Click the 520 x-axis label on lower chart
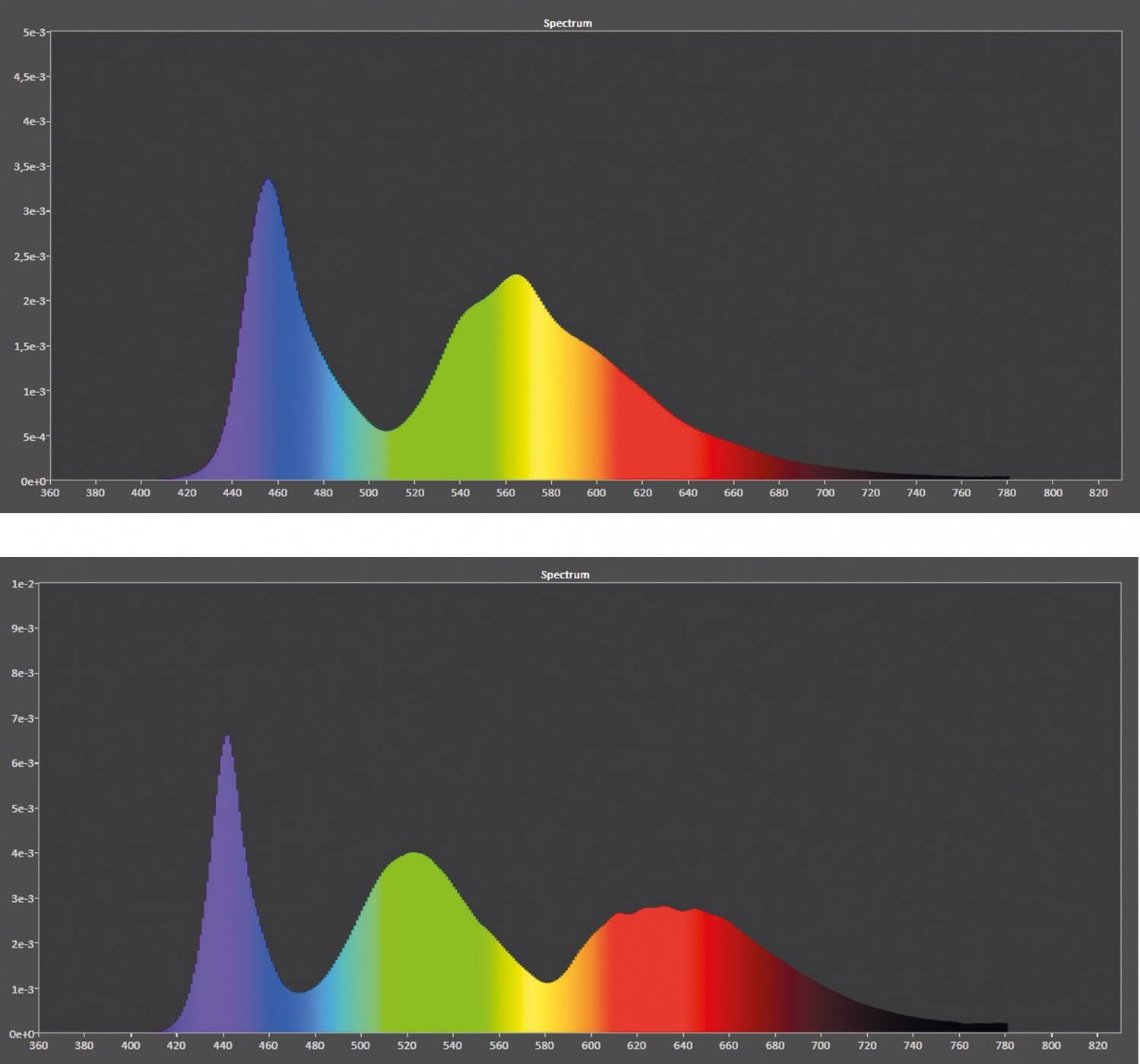The image size is (1140, 1064). 407,1045
